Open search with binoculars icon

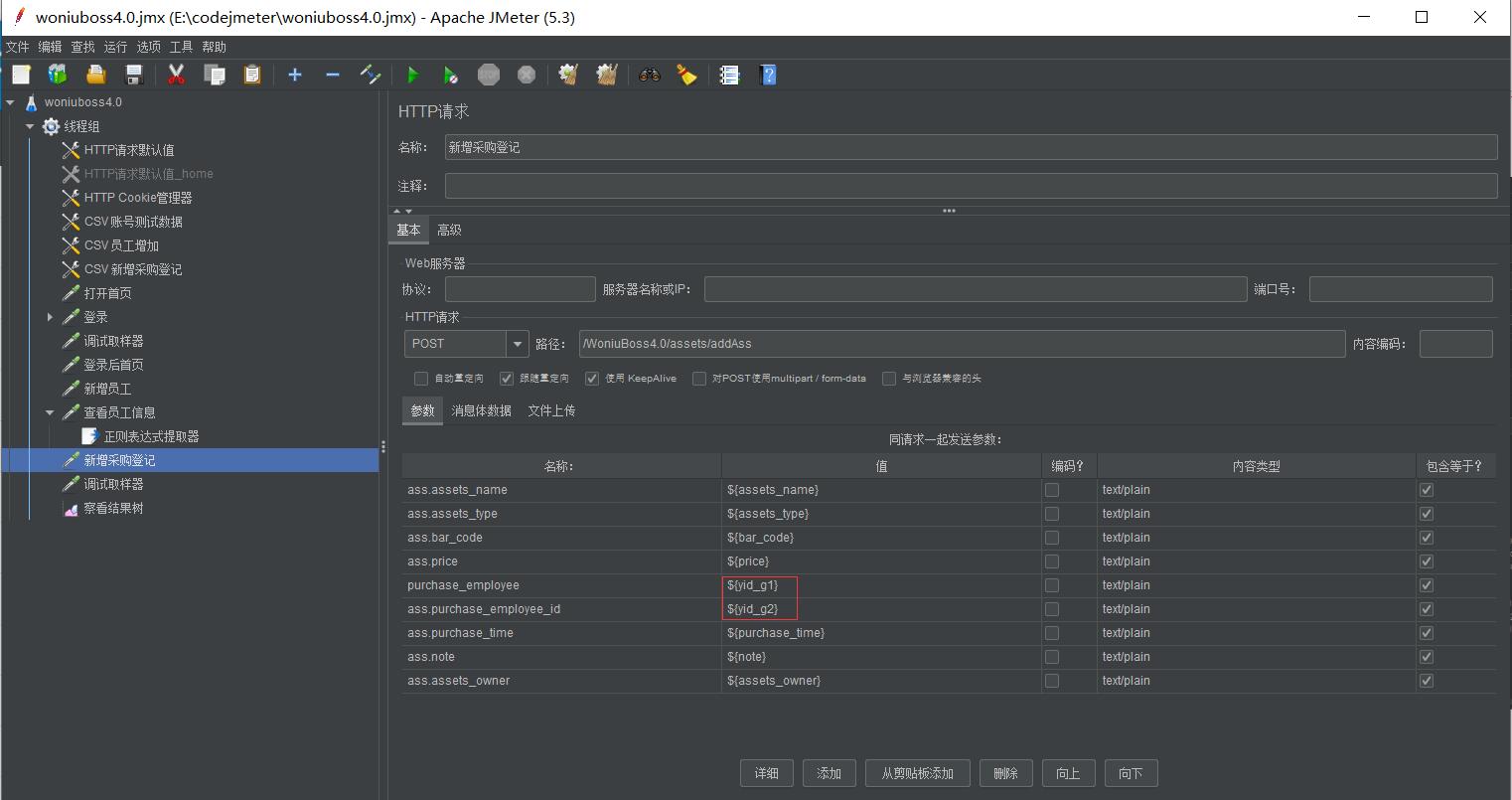650,75
